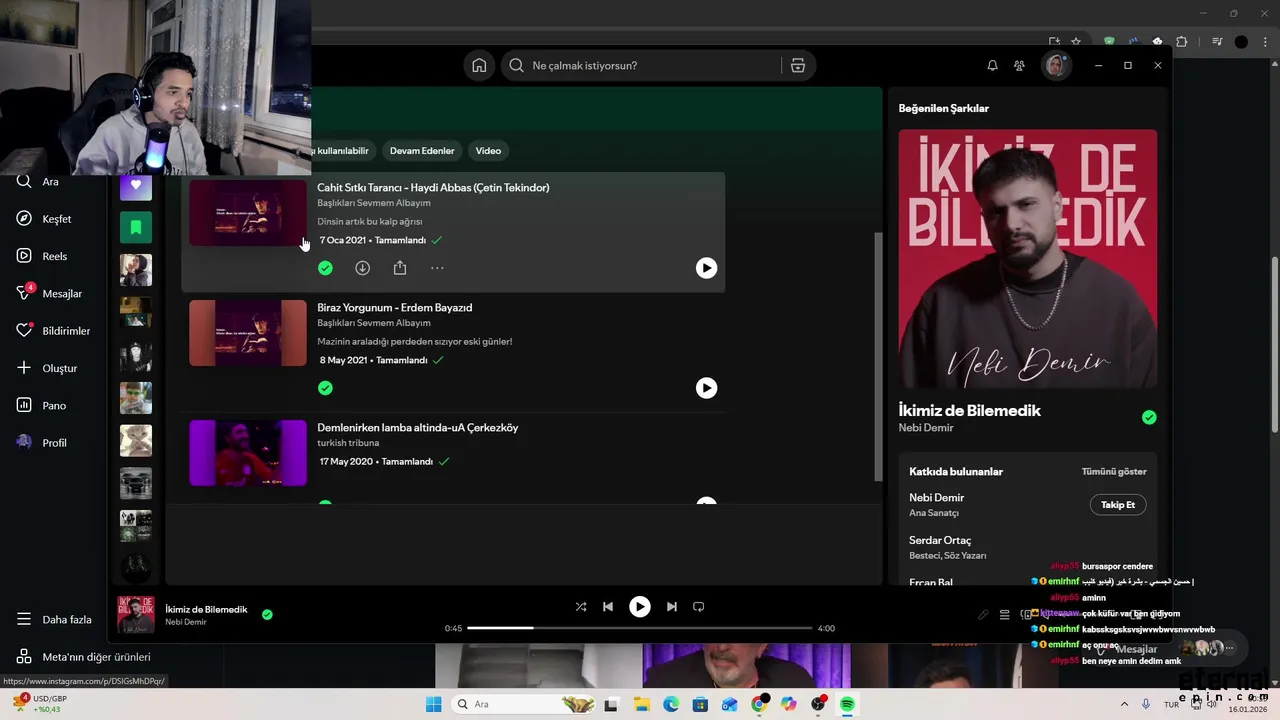1280x720 pixels.
Task: Toggle saved checkmark on Biraz Yorgunum episode
Action: (325, 388)
